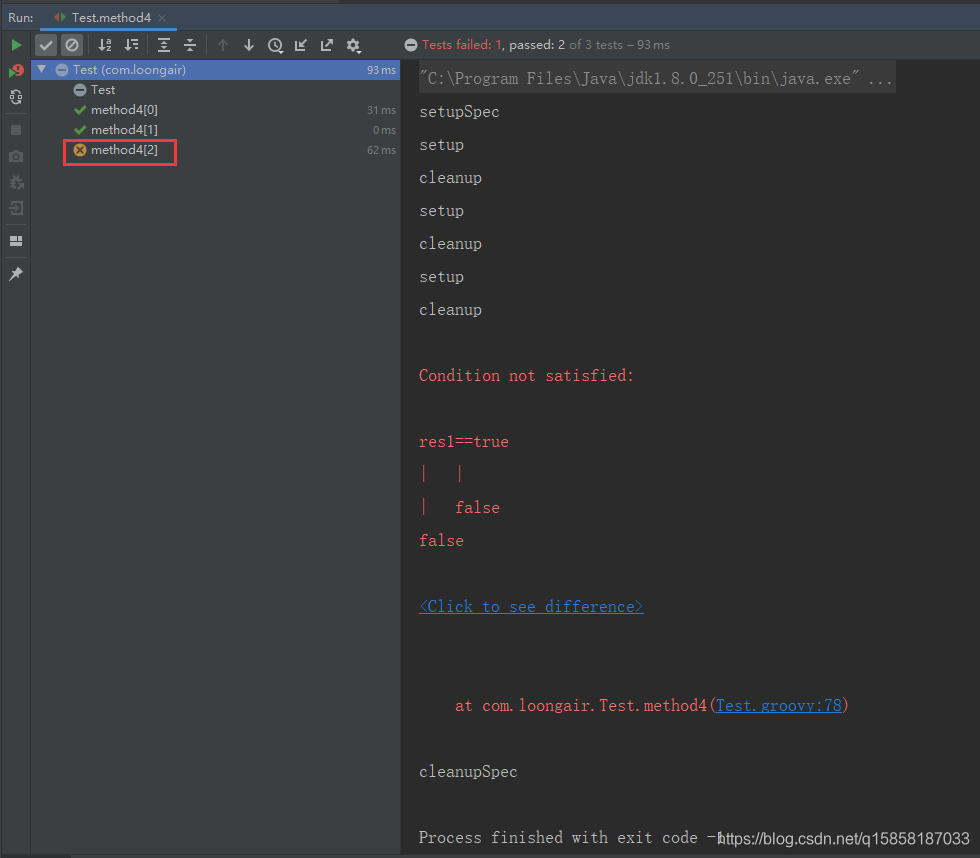Pin the Run tool window tab

click(x=16, y=273)
